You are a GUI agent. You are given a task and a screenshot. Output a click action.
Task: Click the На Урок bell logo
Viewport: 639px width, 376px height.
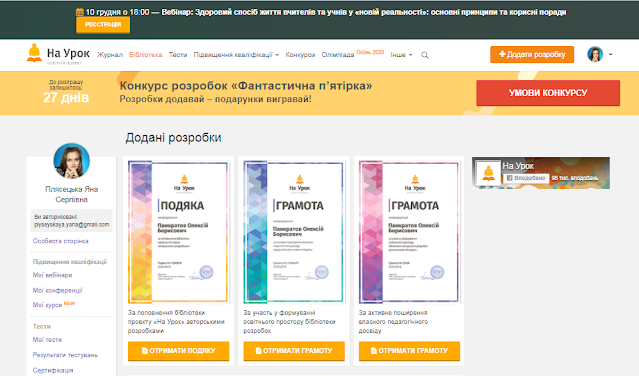point(34,53)
